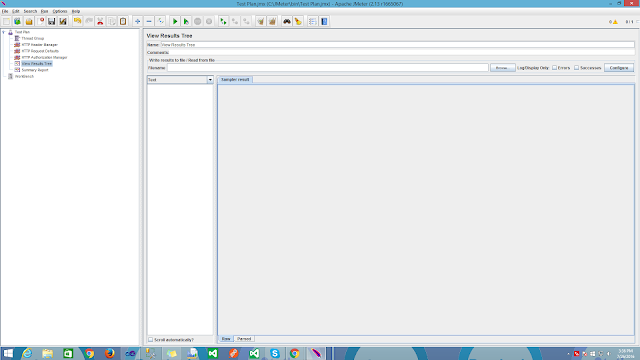Click the Clear All results icon
Viewport: 640px width, 360px height.
(x=272, y=21)
